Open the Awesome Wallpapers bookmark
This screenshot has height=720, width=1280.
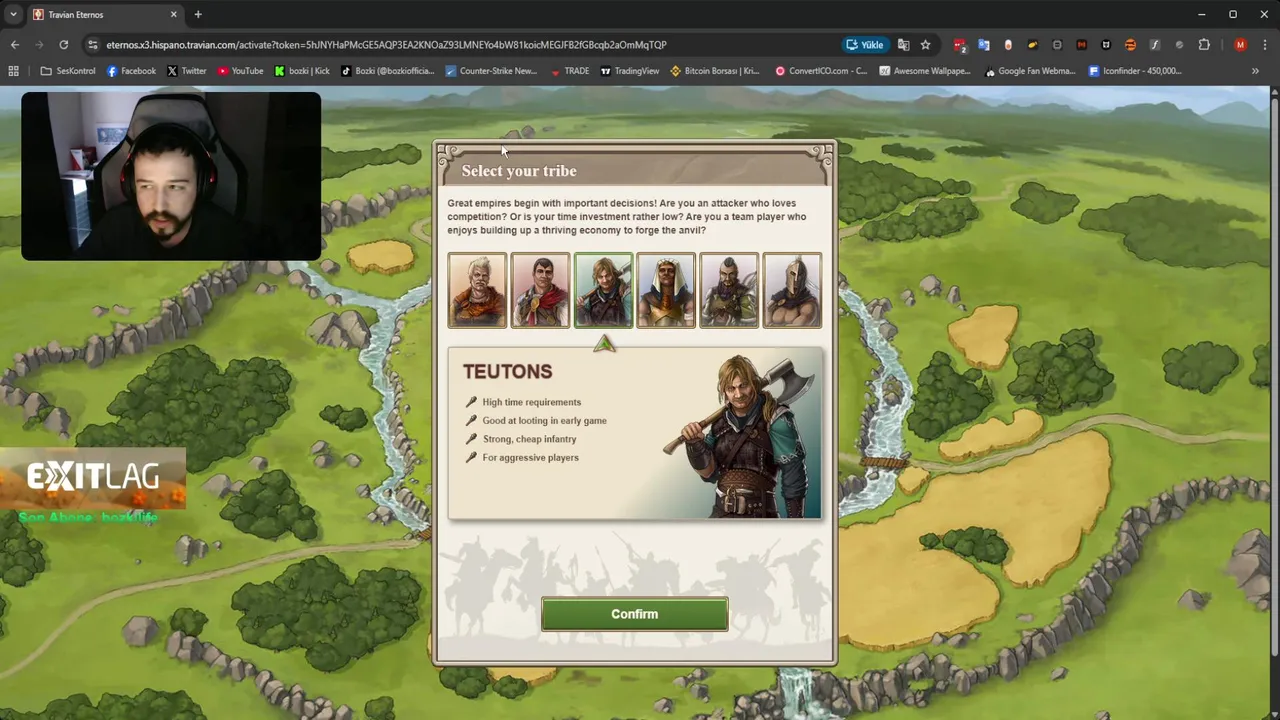pos(925,71)
